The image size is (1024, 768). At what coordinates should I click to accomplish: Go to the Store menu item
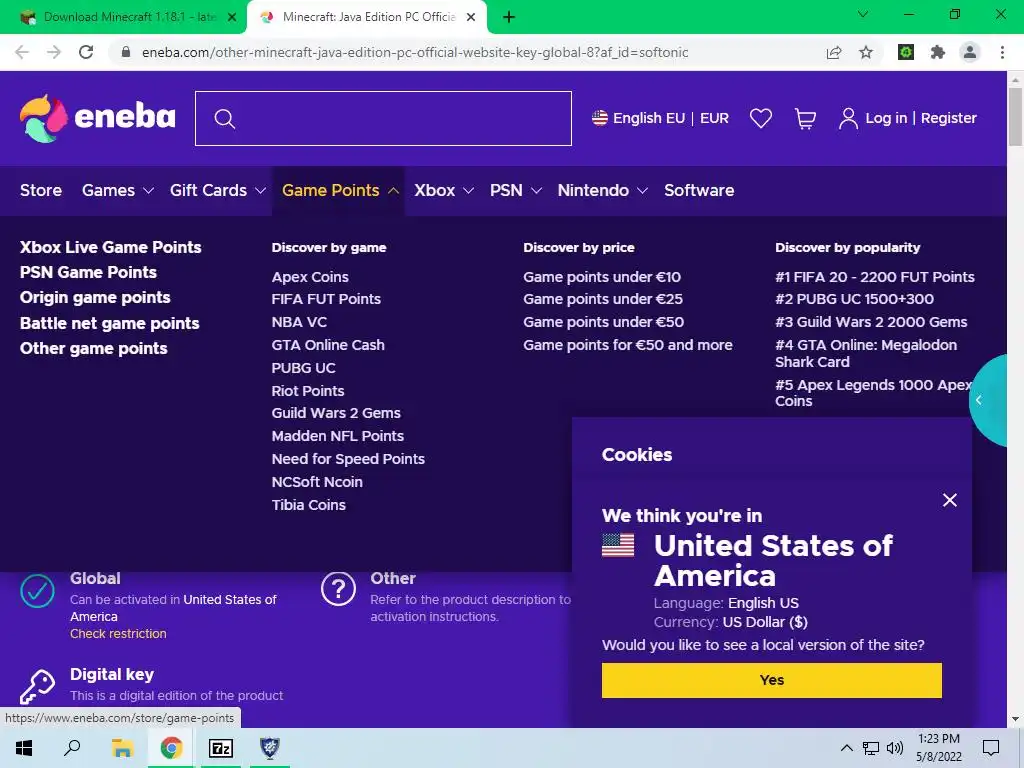40,190
